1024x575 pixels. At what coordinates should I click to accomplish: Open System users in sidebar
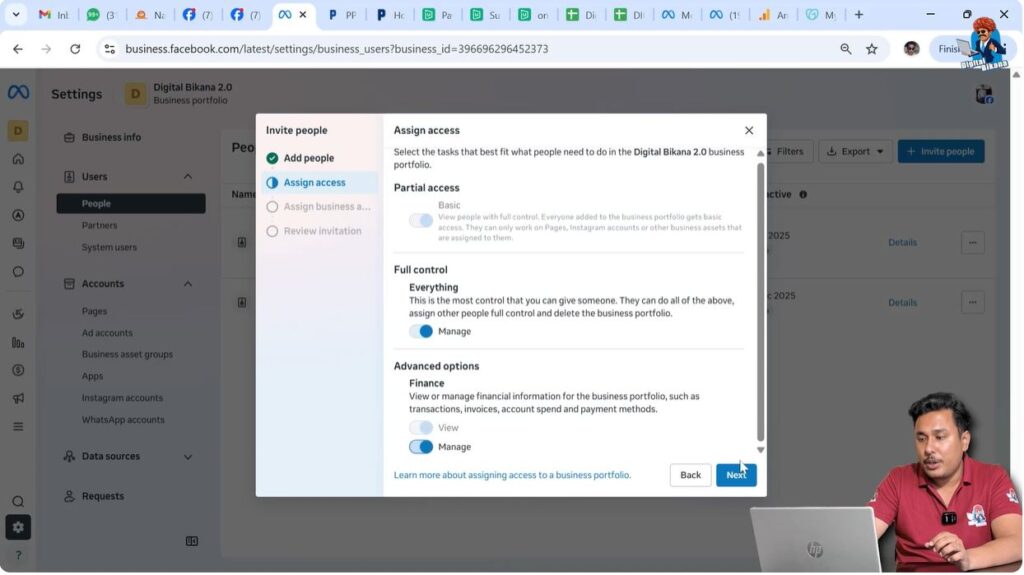coord(109,248)
